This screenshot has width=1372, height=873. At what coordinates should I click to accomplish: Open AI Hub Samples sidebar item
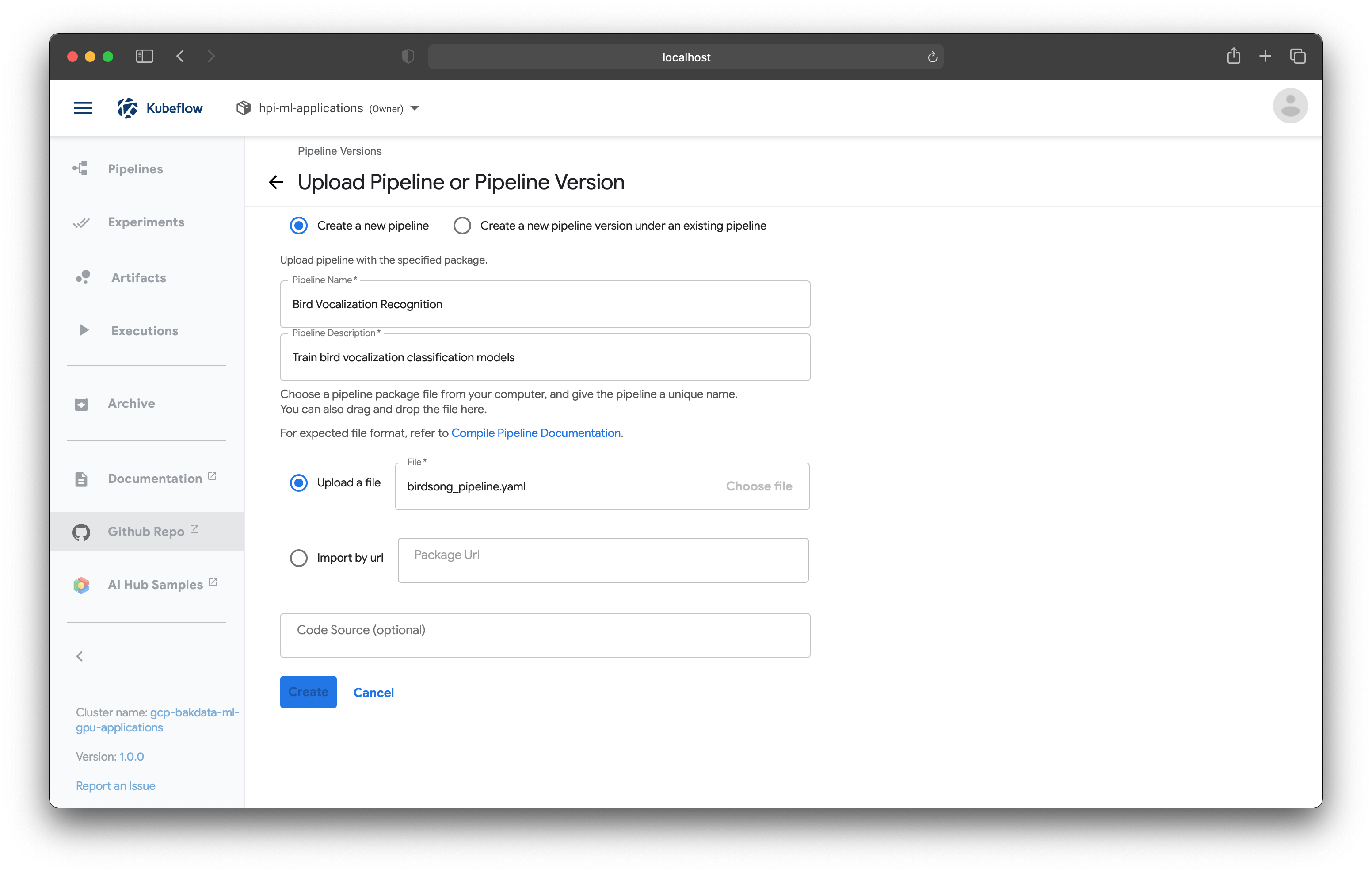(x=154, y=585)
